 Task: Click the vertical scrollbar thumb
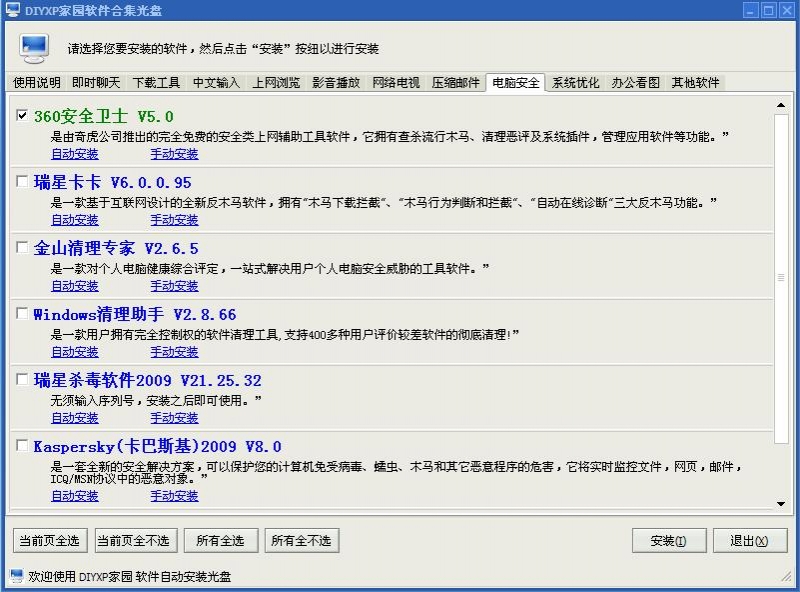pos(781,278)
